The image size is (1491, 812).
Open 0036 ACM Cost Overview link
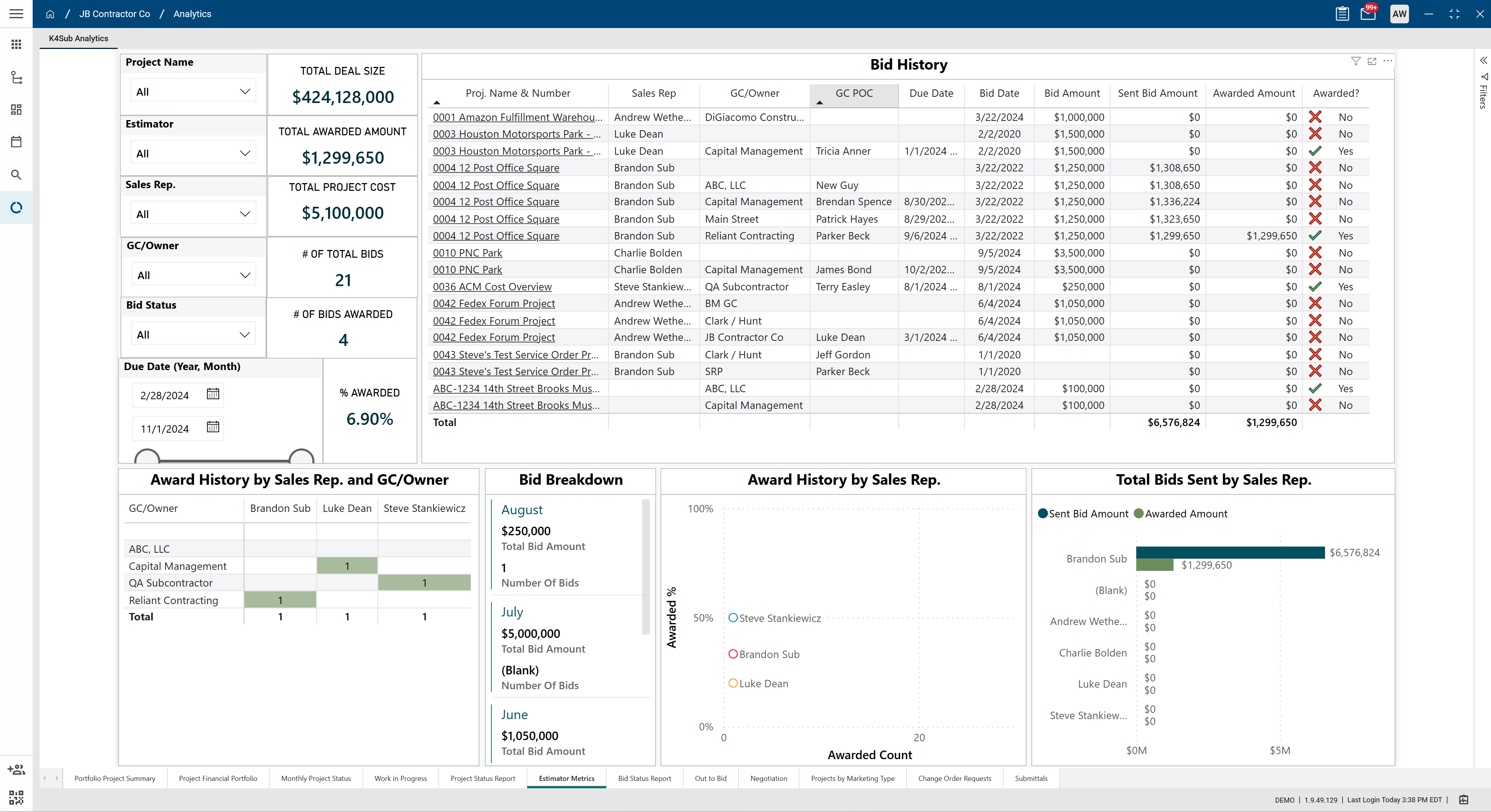492,286
